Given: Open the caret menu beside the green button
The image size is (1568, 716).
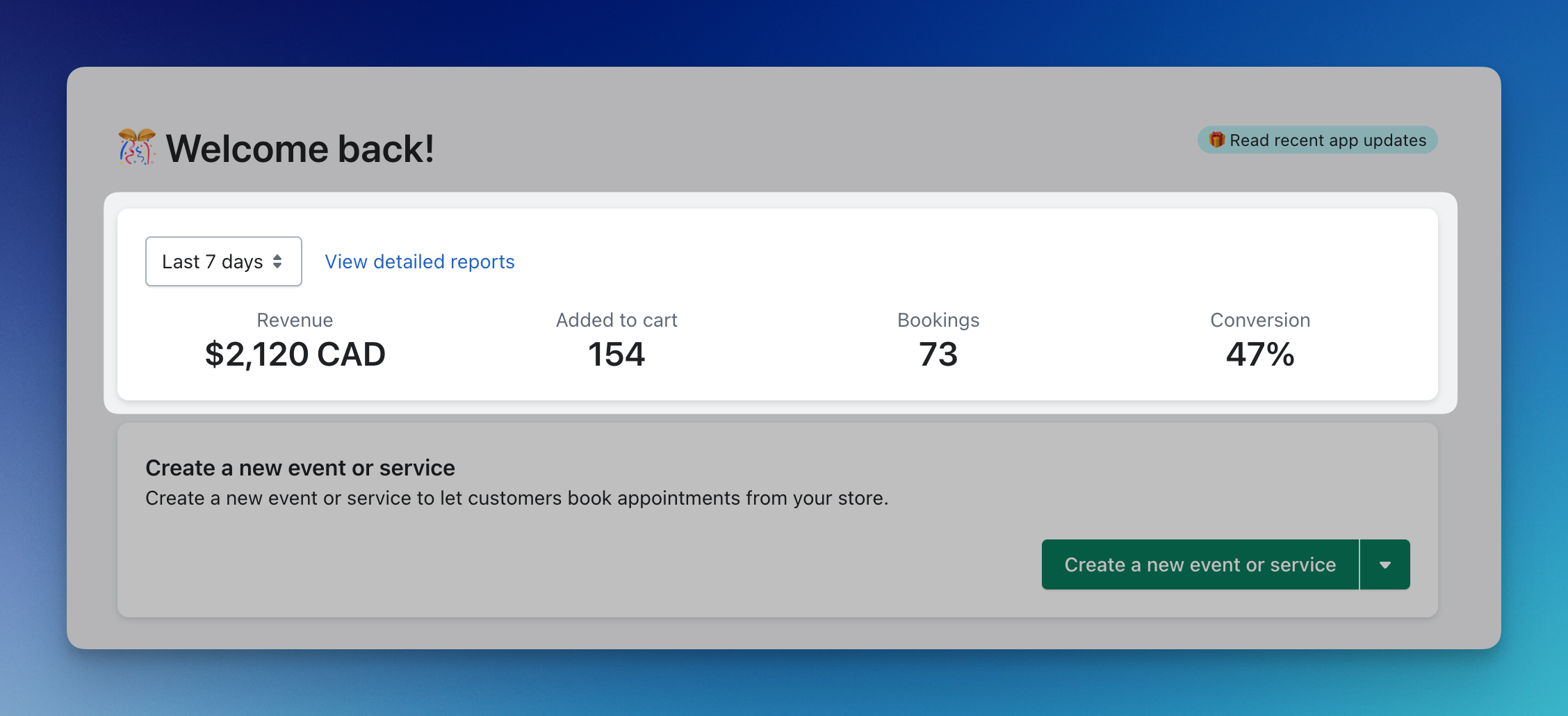Looking at the screenshot, I should pos(1385,564).
